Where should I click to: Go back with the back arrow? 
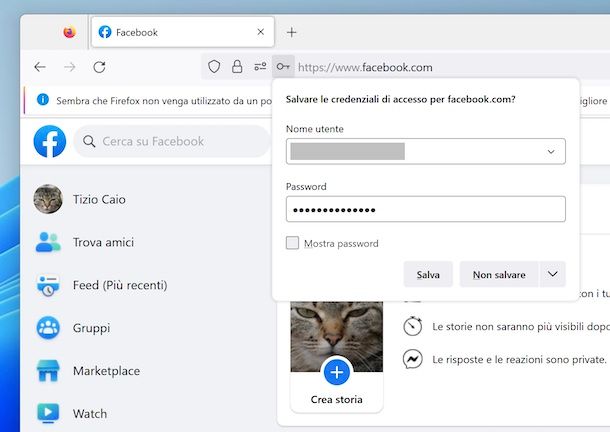40,67
